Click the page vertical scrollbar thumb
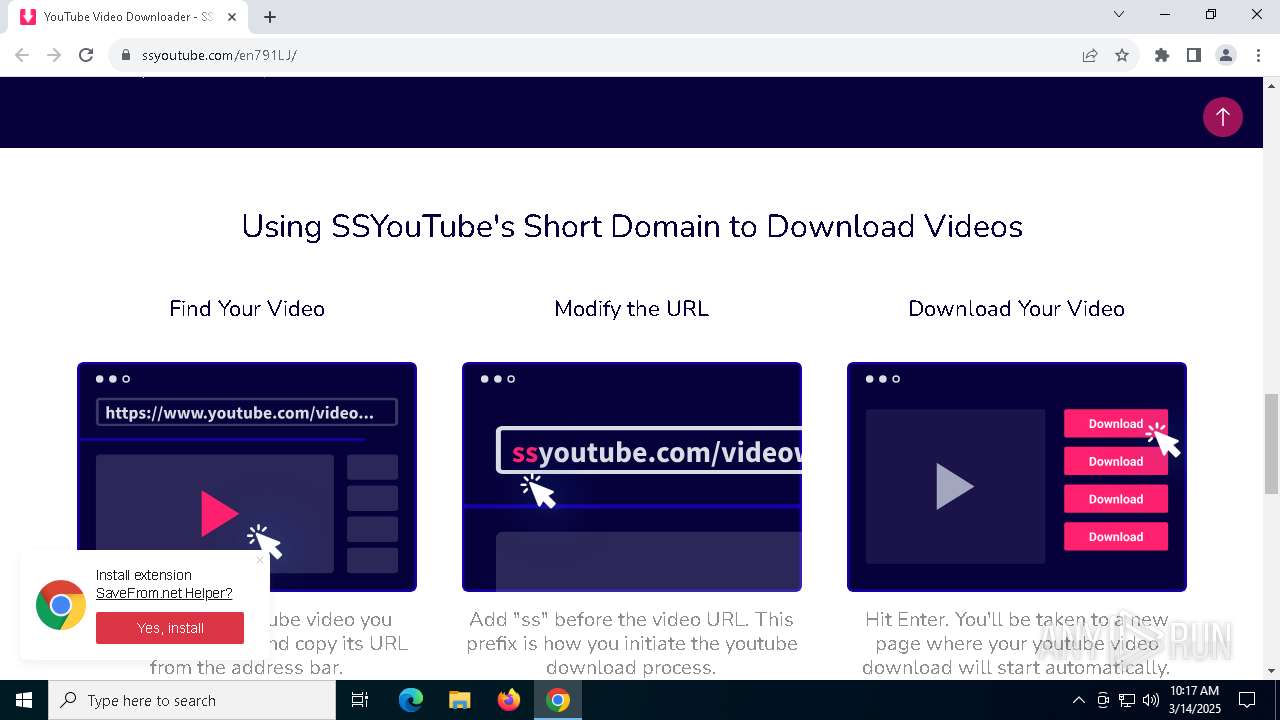Screen dimensions: 1280x720 click(1271, 443)
